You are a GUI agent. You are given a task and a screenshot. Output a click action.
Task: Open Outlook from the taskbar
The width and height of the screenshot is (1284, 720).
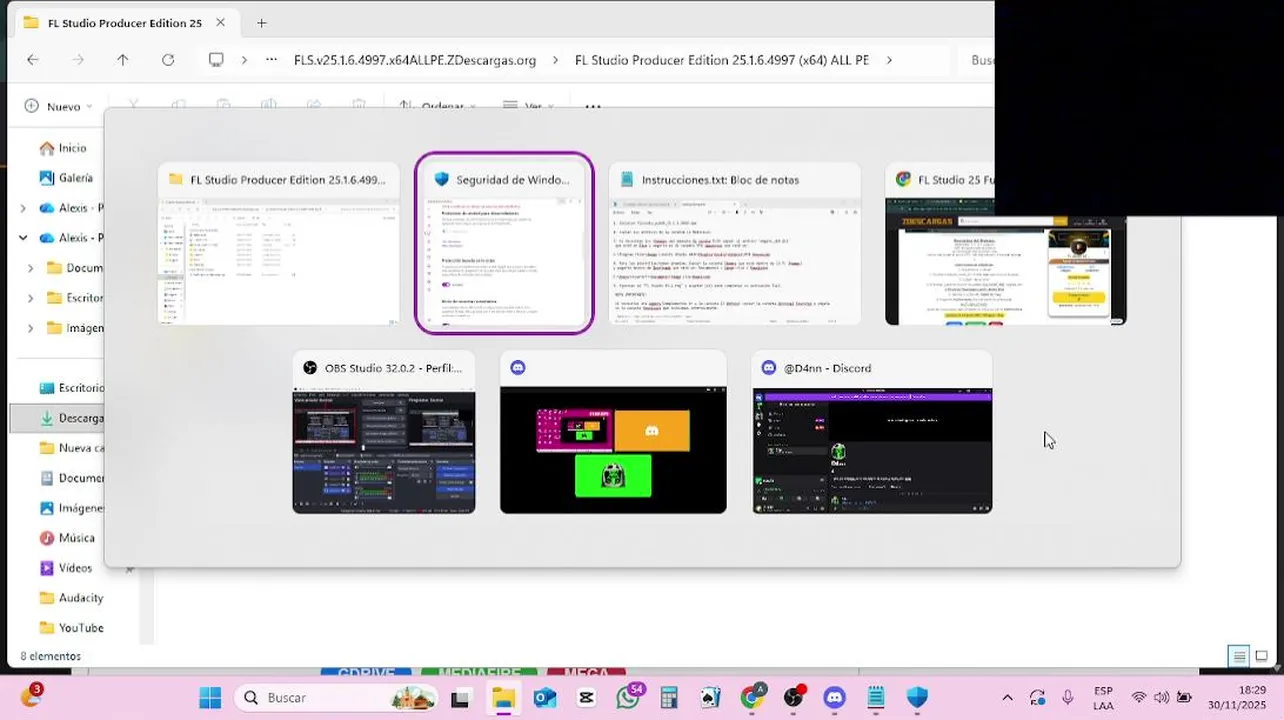point(545,697)
